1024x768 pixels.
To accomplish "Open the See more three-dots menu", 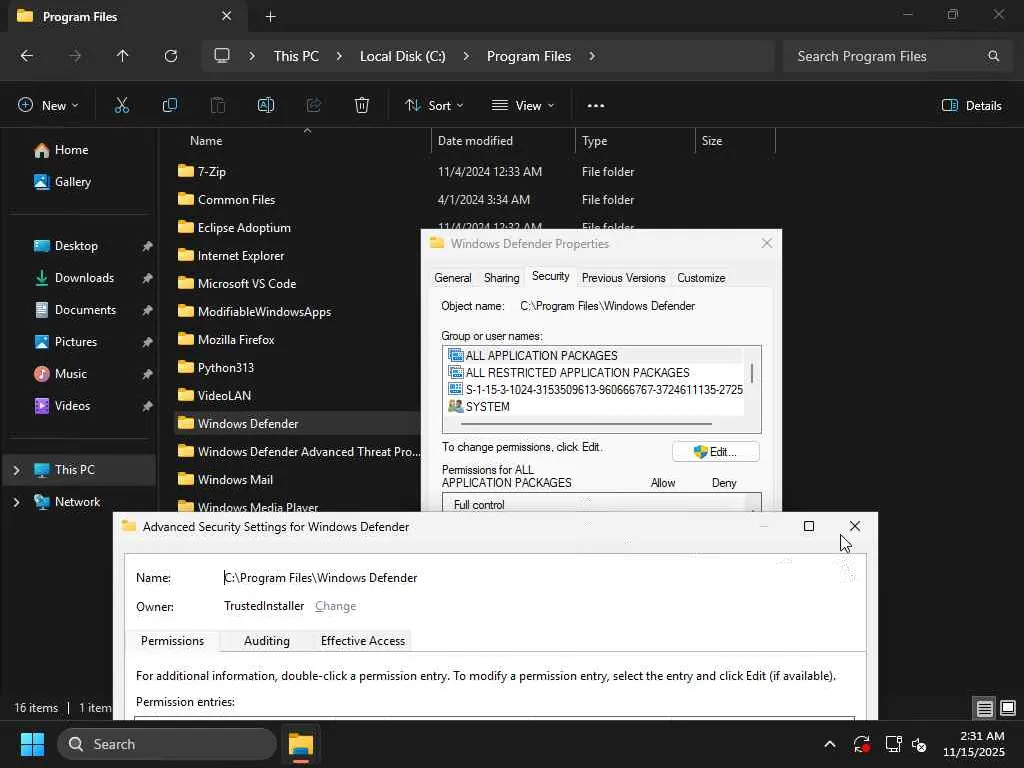I will pos(596,105).
